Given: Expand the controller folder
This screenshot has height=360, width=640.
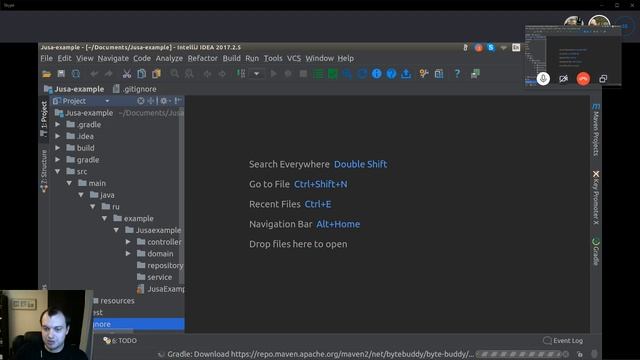Looking at the screenshot, I should [x=128, y=242].
